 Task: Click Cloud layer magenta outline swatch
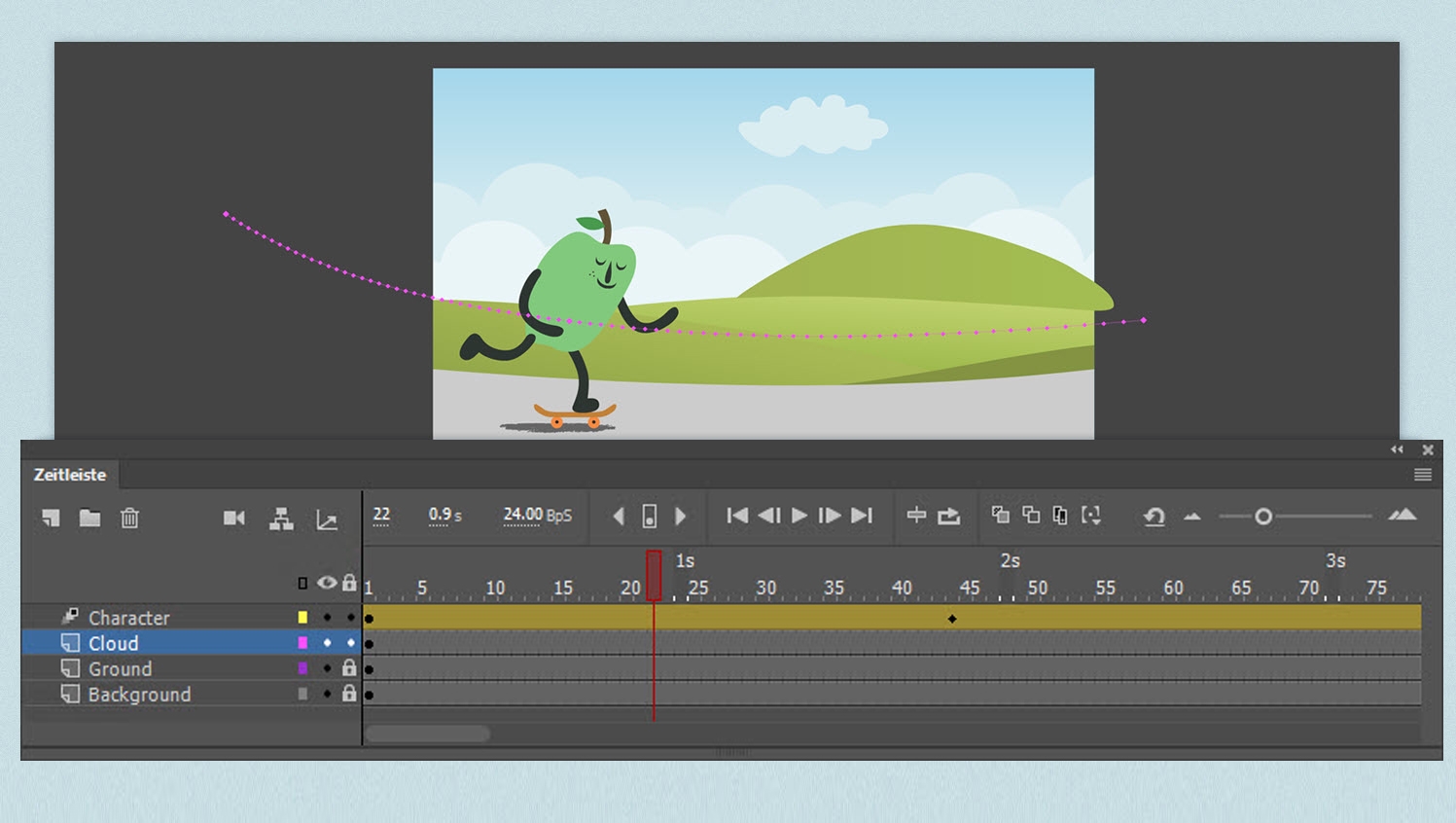coord(302,643)
